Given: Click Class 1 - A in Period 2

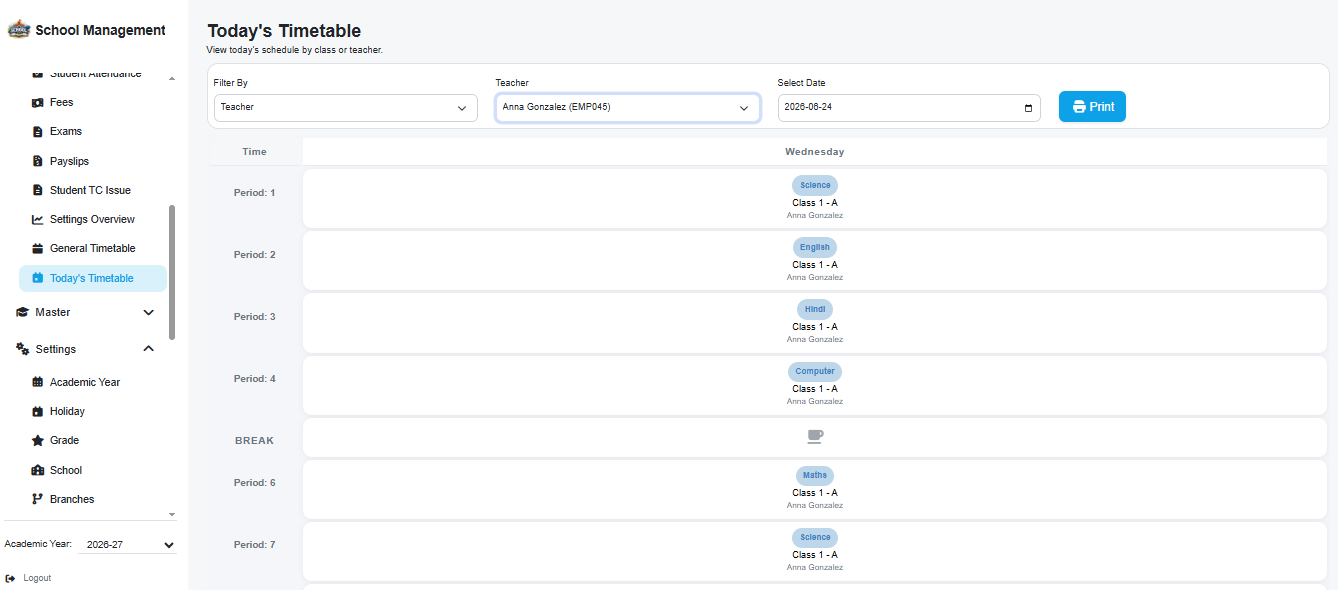Looking at the screenshot, I should [x=815, y=265].
